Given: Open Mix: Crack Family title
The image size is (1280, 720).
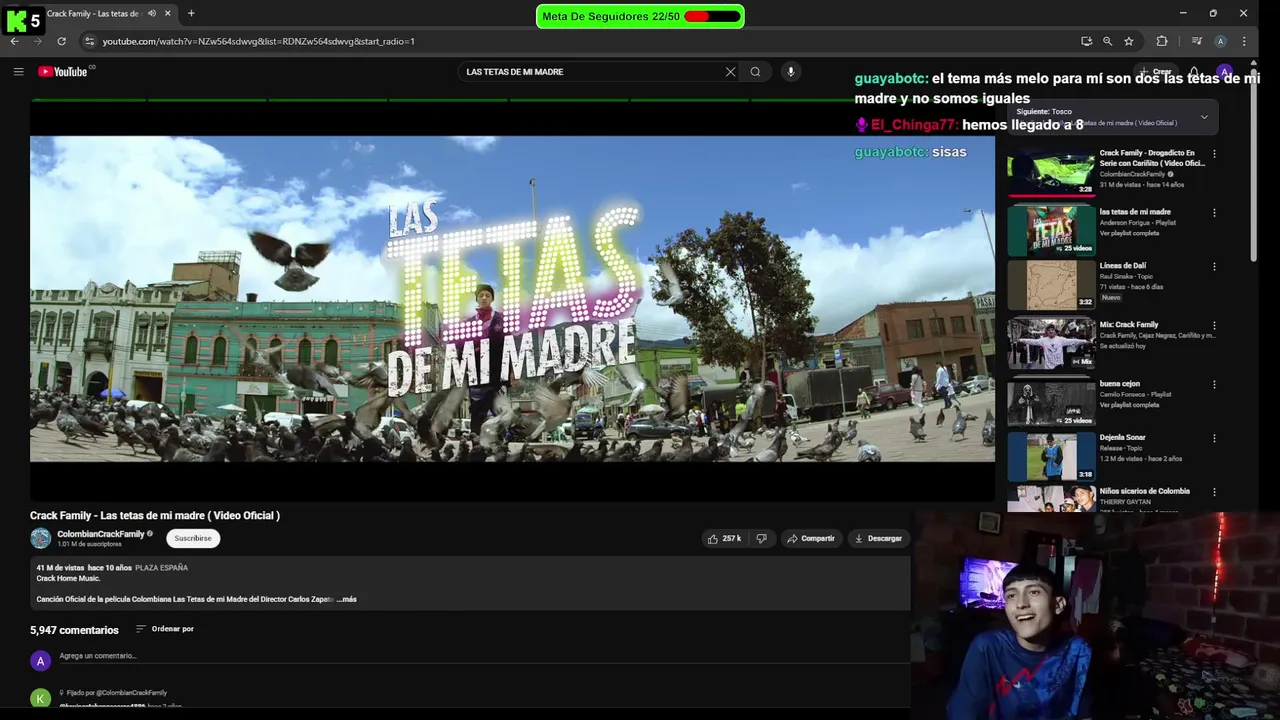Looking at the screenshot, I should [1129, 325].
